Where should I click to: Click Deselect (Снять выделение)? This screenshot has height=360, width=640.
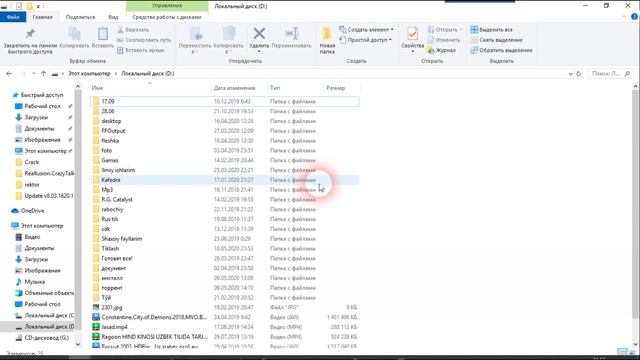click(x=496, y=40)
